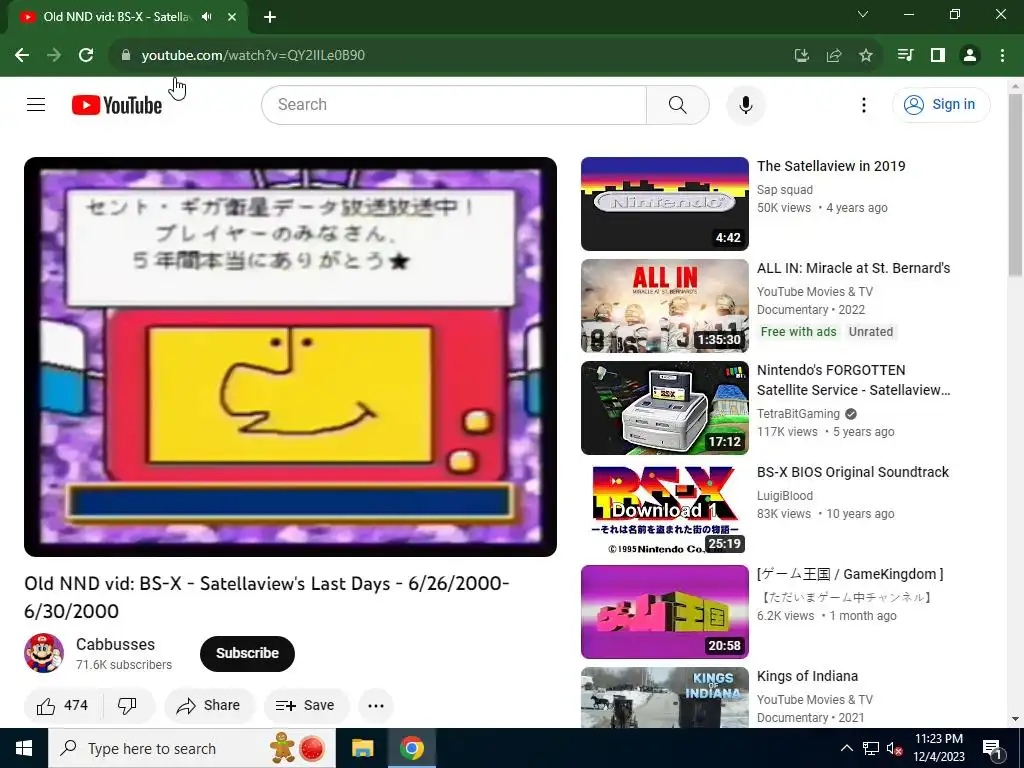Viewport: 1024px width, 768px height.
Task: Click the video player to pause
Action: coord(290,357)
